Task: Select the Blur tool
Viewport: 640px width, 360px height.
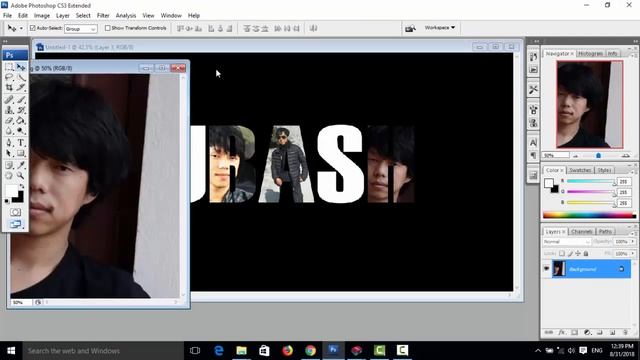Action: click(x=9, y=131)
